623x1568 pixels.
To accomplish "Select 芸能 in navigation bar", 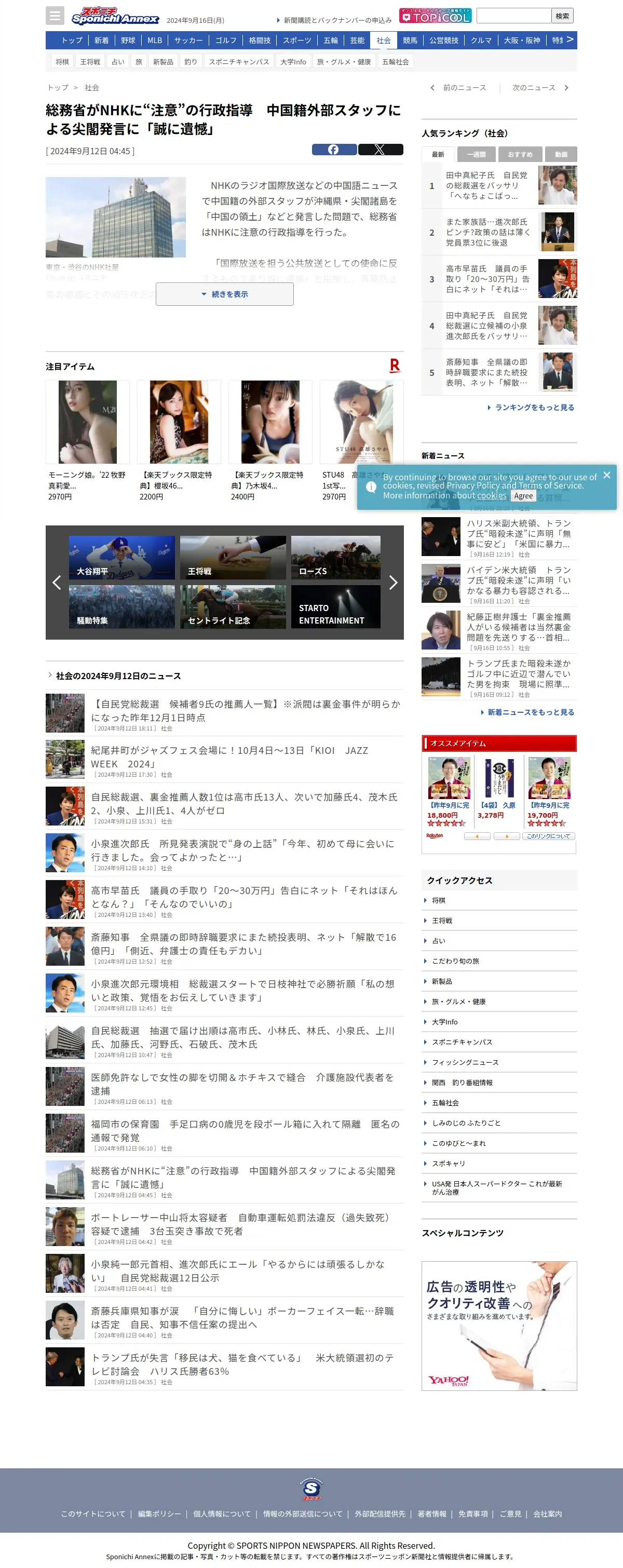I will point(357,40).
